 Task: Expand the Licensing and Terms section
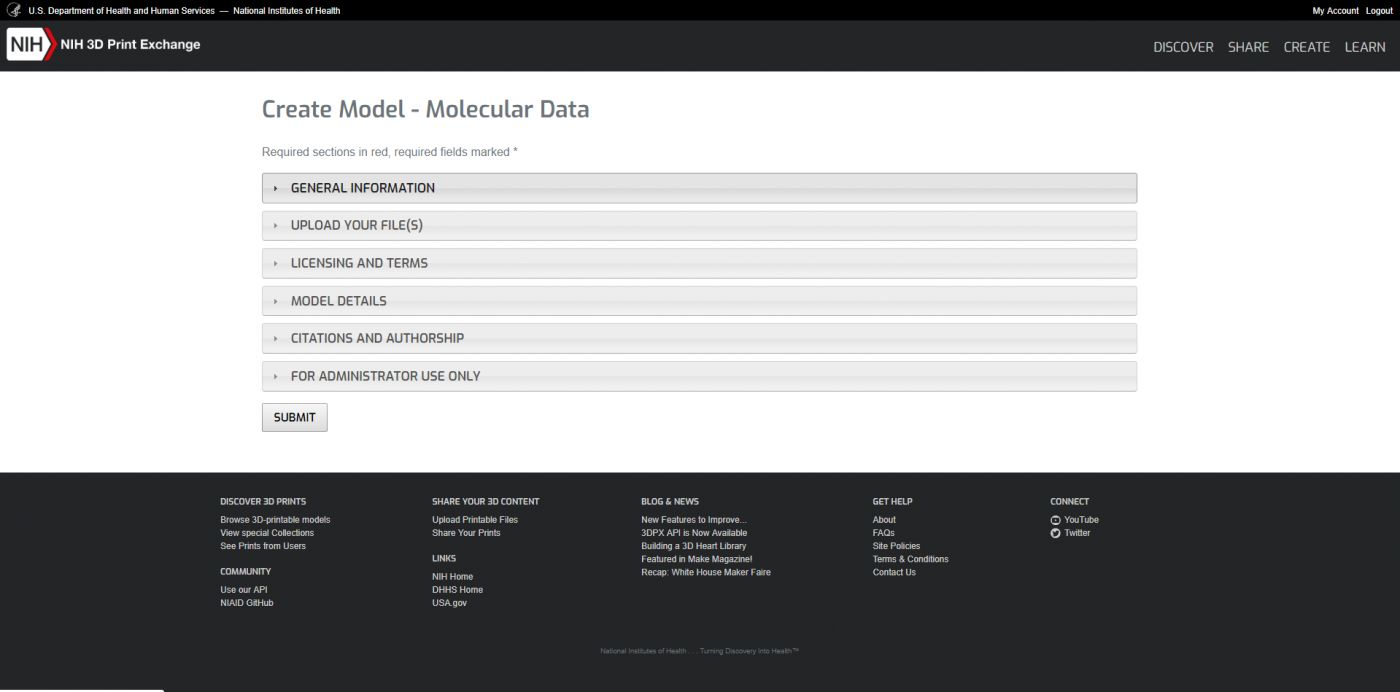pos(358,263)
